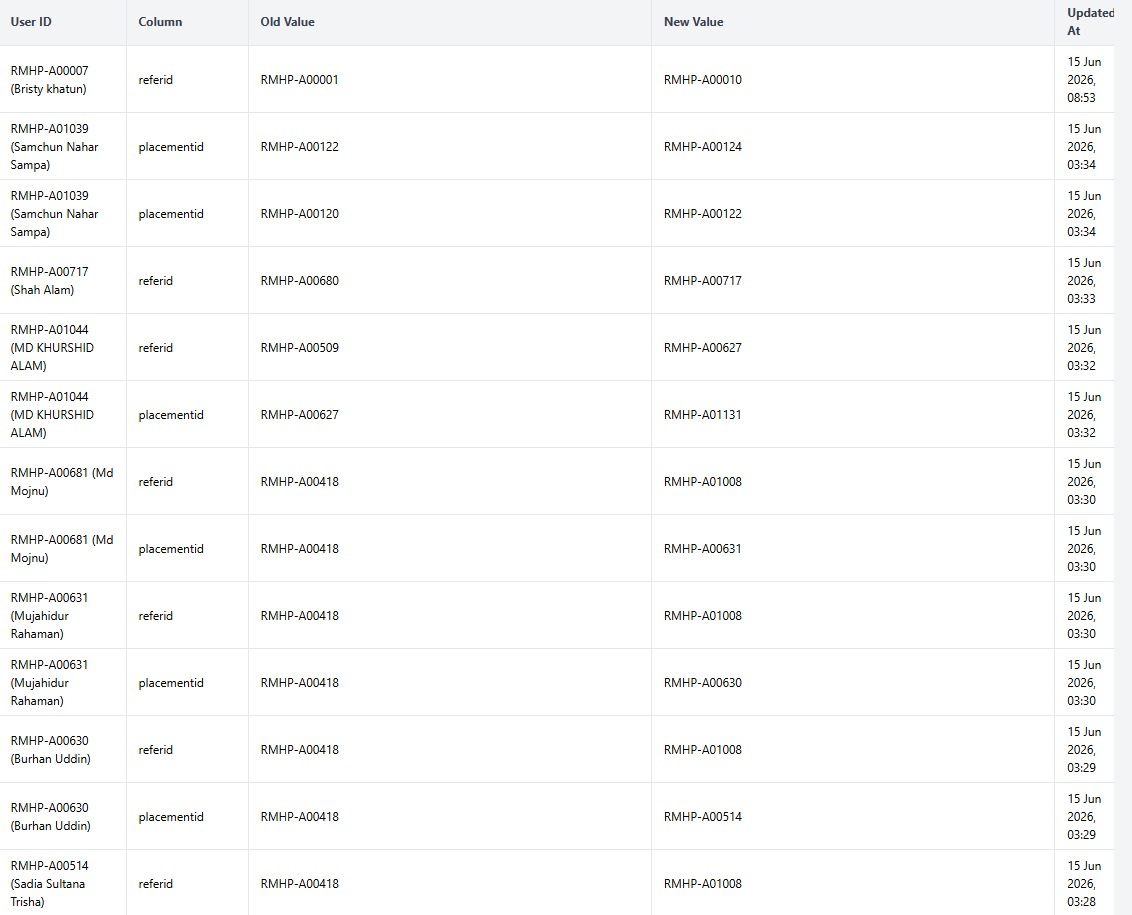Viewport: 1132px width, 915px height.
Task: Click new value RMHP-A00631
Action: [702, 548]
